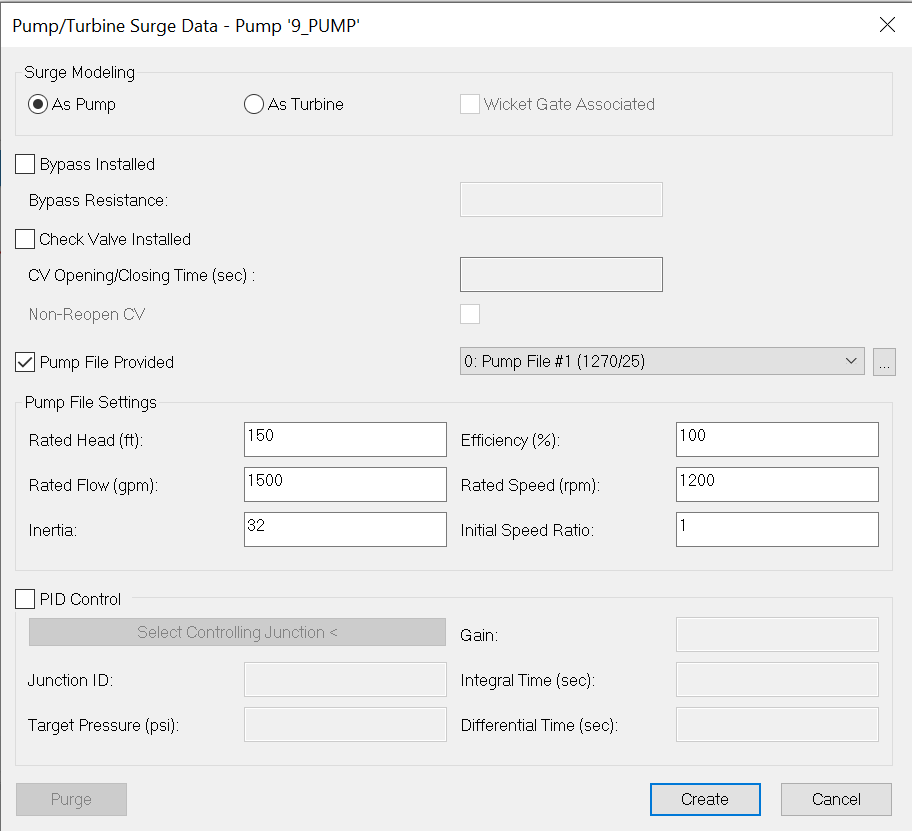Click into the Inertia value field

345,529
